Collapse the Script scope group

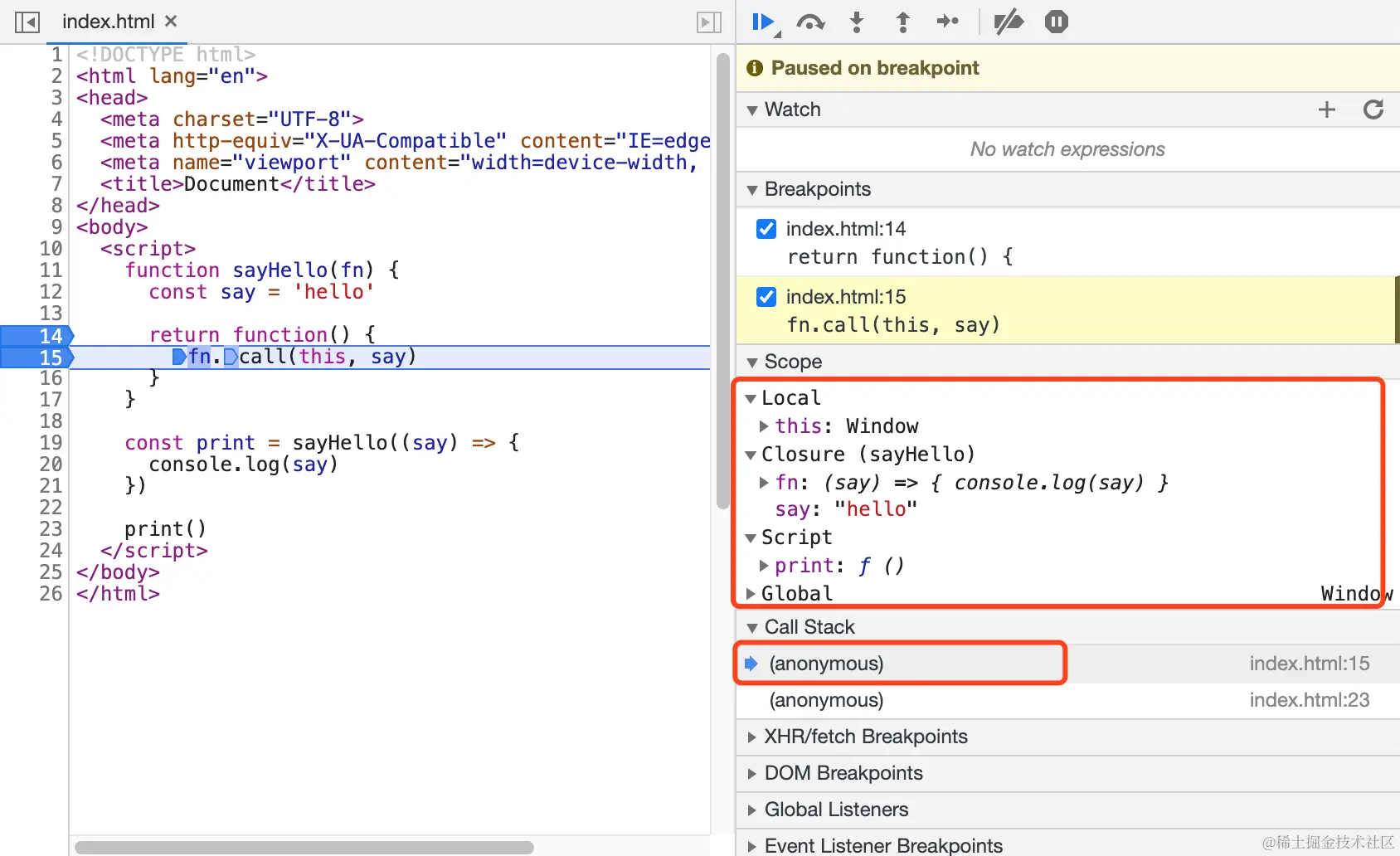coord(751,538)
